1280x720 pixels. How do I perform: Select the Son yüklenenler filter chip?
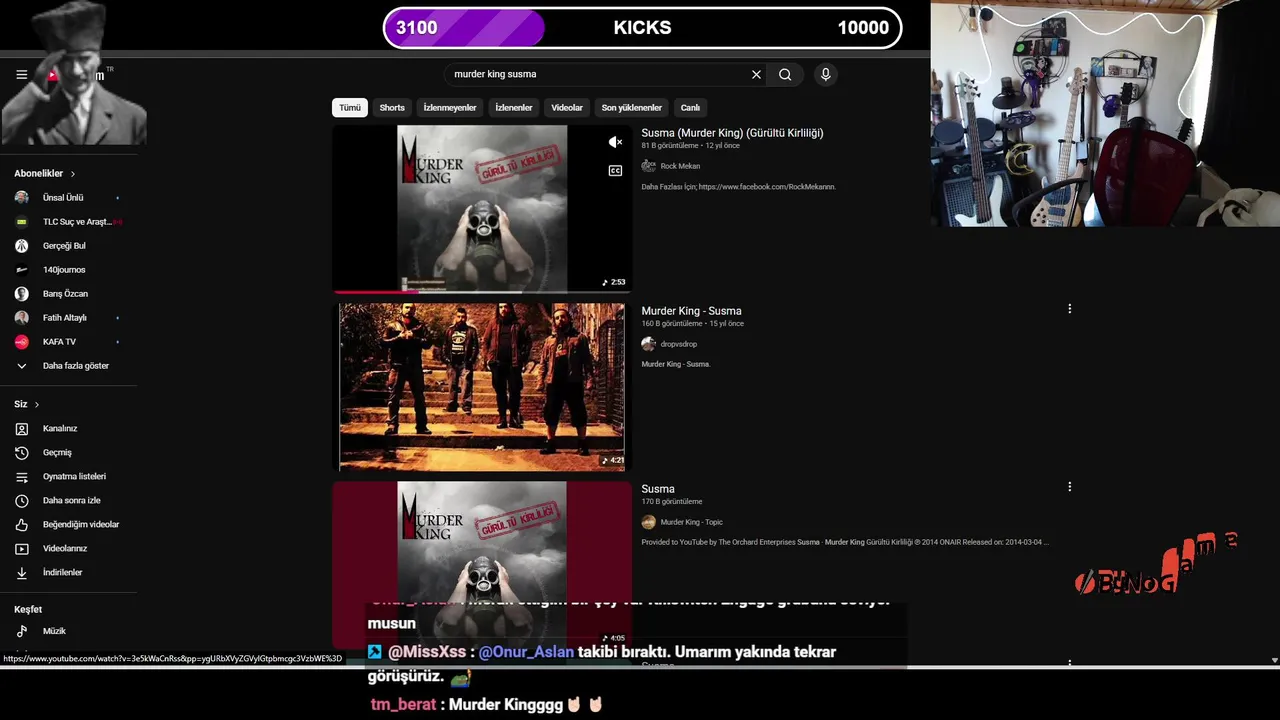tap(631, 107)
